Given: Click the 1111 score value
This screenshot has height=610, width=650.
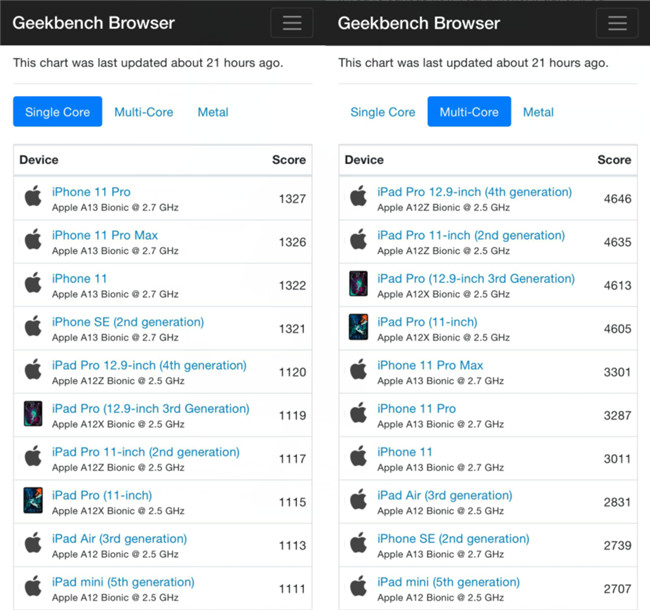Looking at the screenshot, I should point(292,589).
